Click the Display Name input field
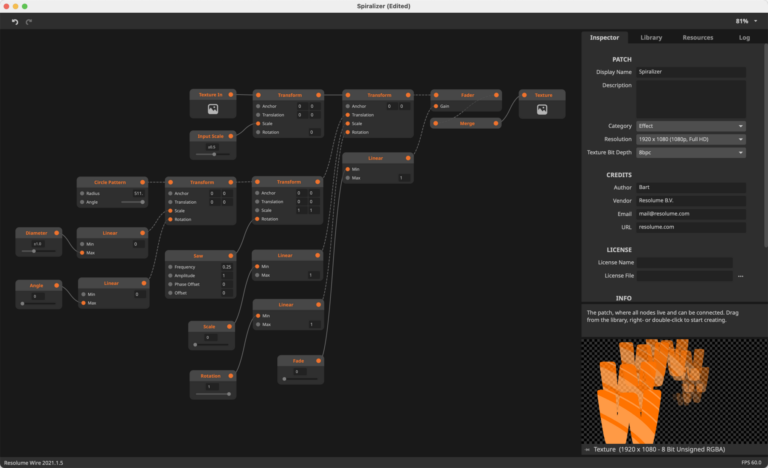This screenshot has height=468, width=768. click(691, 72)
